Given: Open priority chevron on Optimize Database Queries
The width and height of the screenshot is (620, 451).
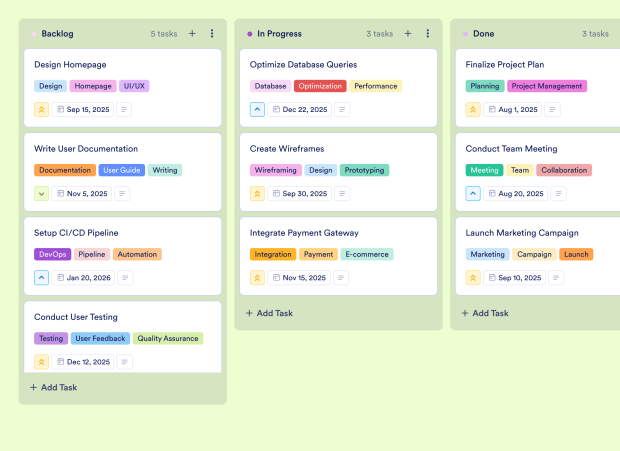Looking at the screenshot, I should pyautogui.click(x=258, y=109).
